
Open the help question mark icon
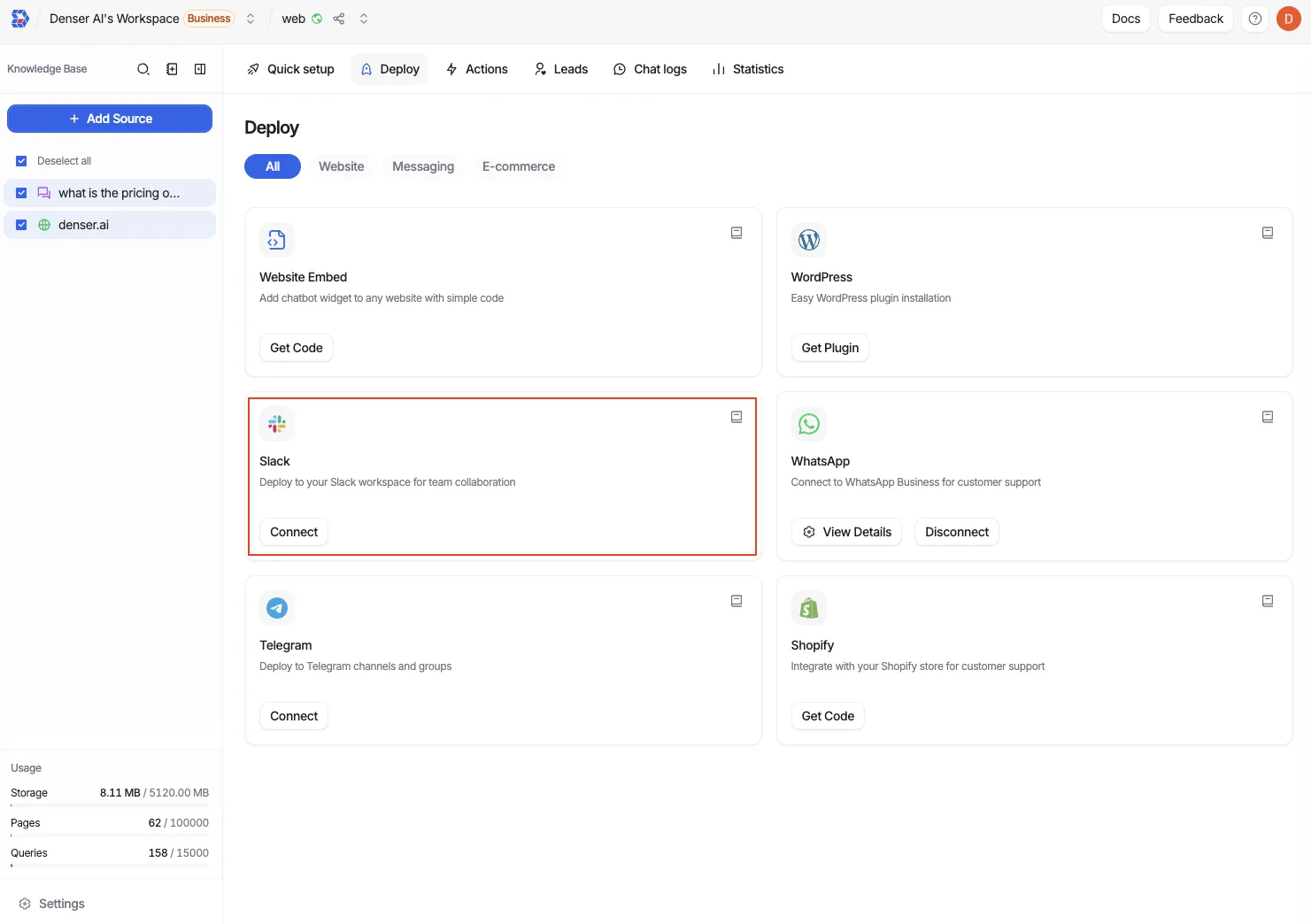[x=1255, y=19]
